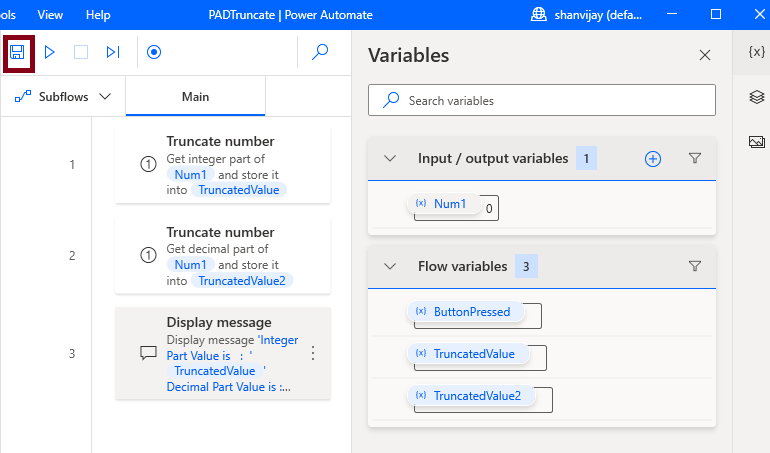Collapse the Input / output variables section
This screenshot has height=453, width=770.
(x=393, y=158)
